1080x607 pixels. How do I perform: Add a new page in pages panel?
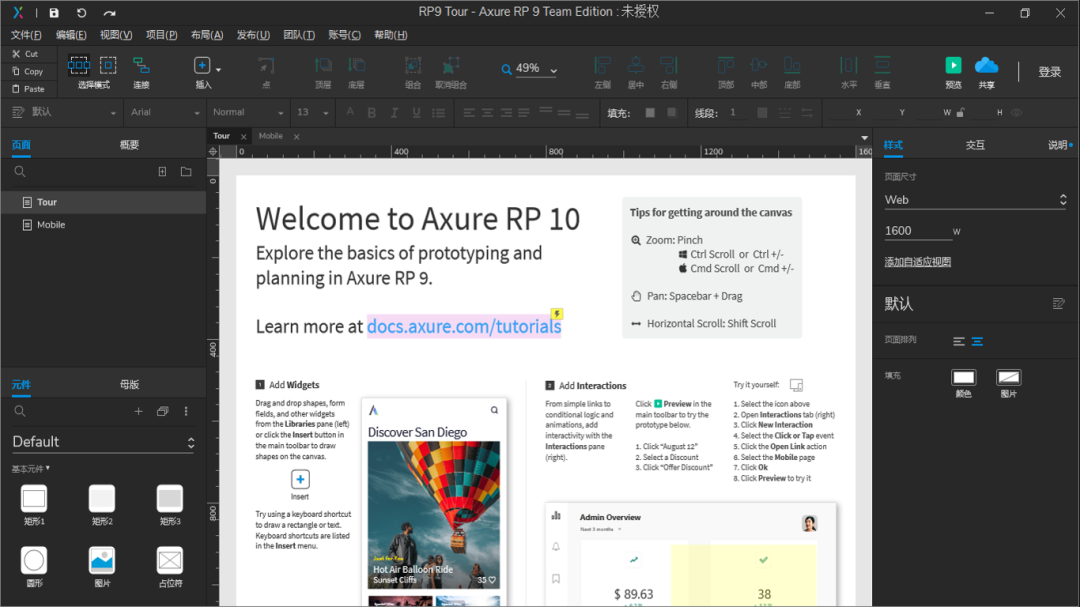tap(163, 172)
